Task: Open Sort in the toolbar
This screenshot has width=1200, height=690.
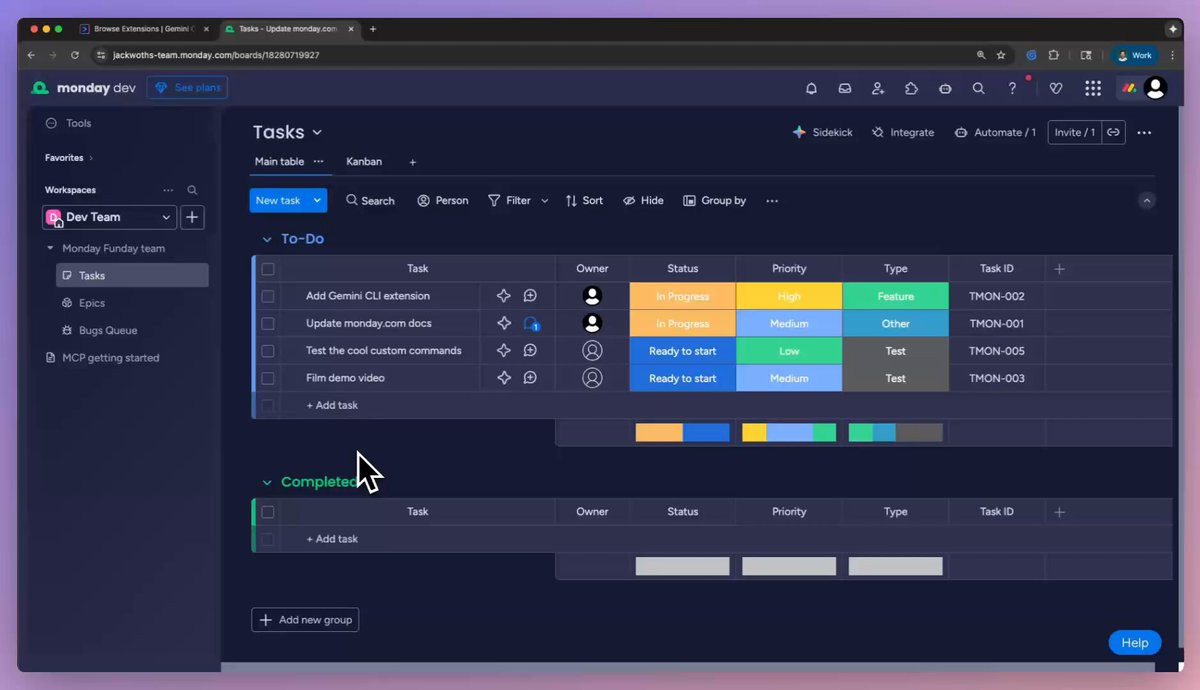Action: click(x=584, y=201)
